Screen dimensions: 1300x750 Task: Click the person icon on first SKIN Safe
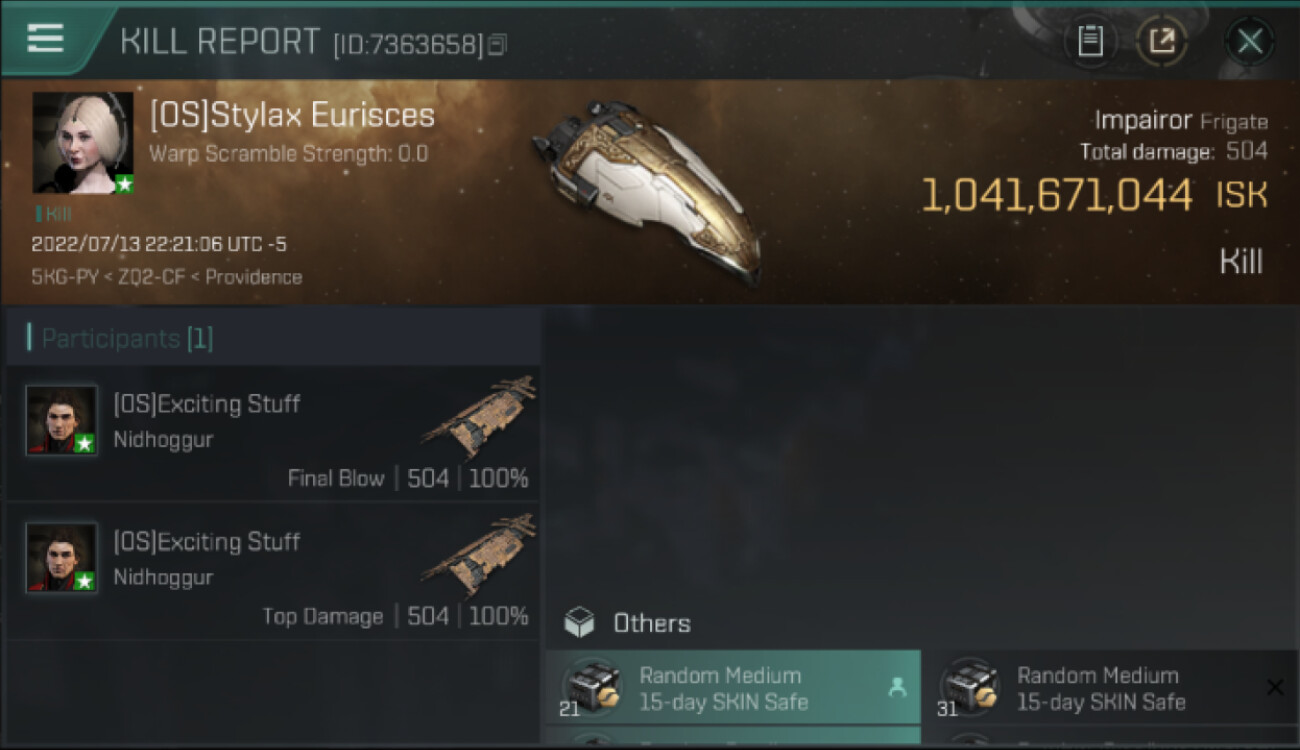[x=897, y=687]
